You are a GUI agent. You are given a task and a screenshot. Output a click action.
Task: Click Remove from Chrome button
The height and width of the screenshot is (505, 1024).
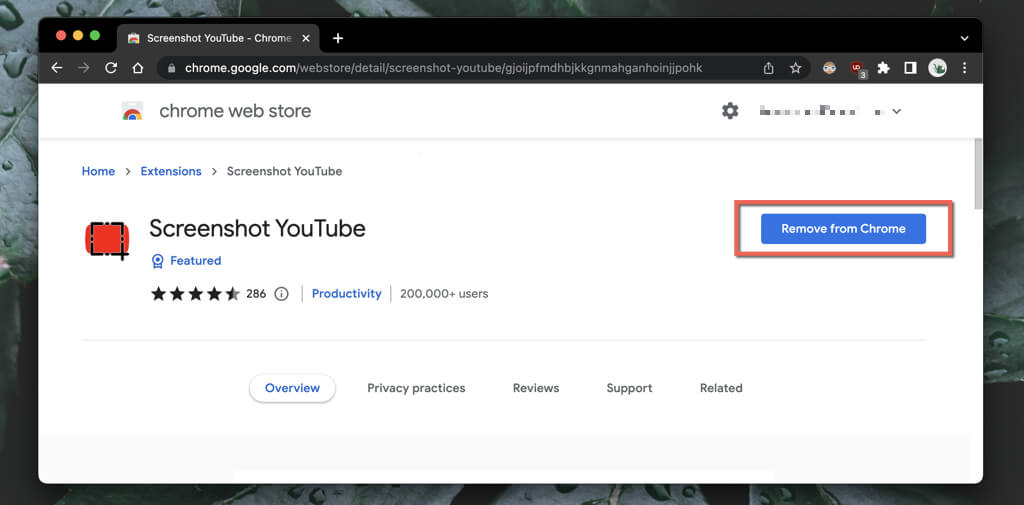pyautogui.click(x=843, y=228)
